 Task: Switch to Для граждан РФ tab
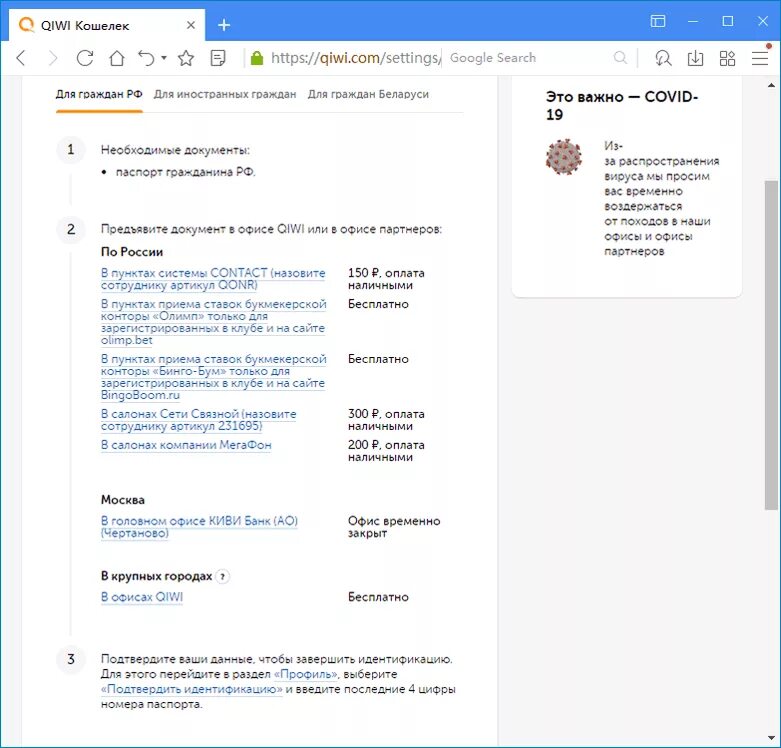coord(99,94)
